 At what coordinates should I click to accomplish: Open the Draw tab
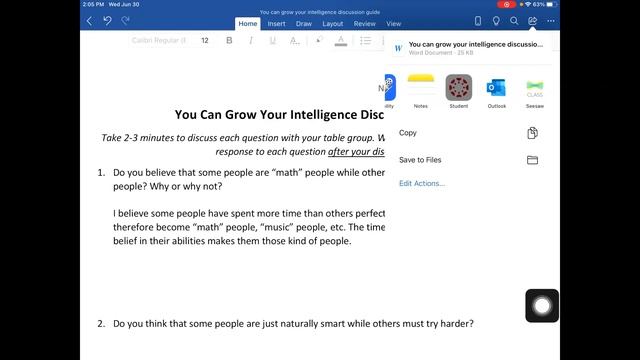point(304,24)
